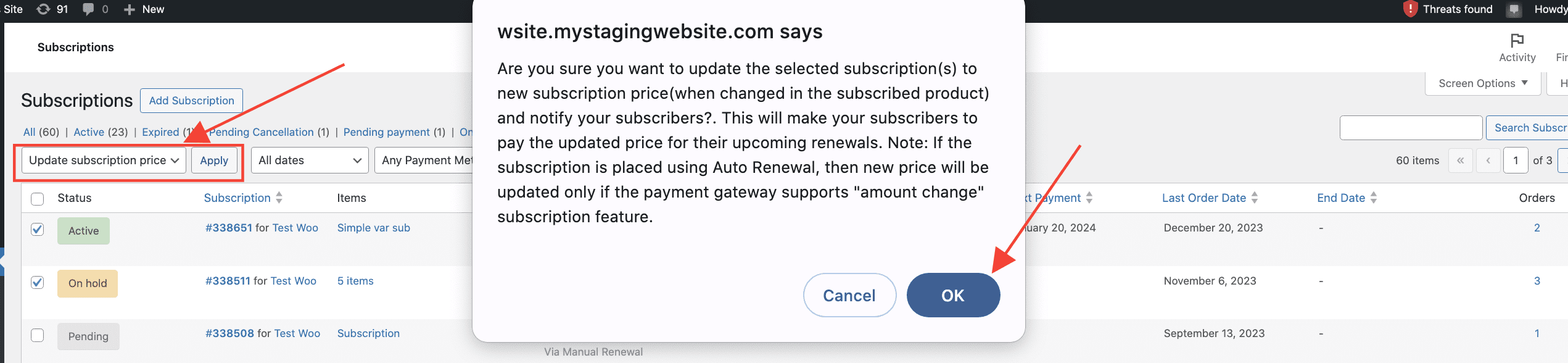1568x363 pixels.
Task: Confirm the dialog by clicking OK
Action: point(952,295)
